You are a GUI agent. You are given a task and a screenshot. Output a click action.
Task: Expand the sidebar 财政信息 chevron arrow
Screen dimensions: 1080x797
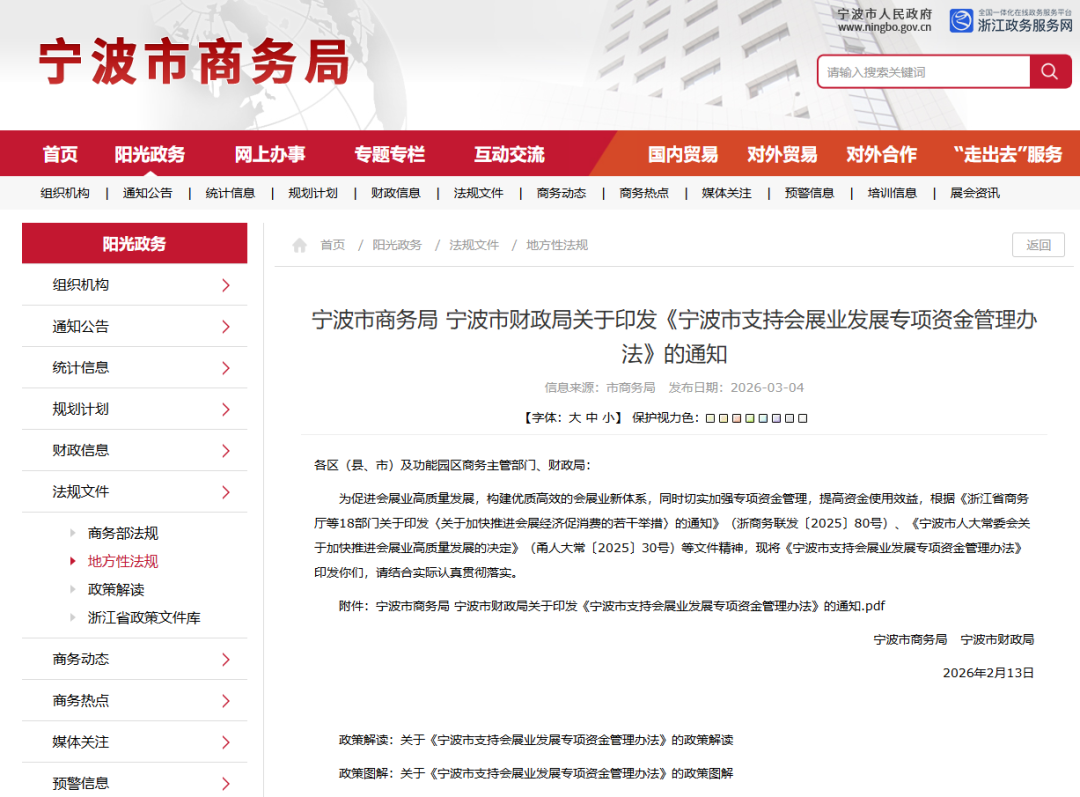226,451
